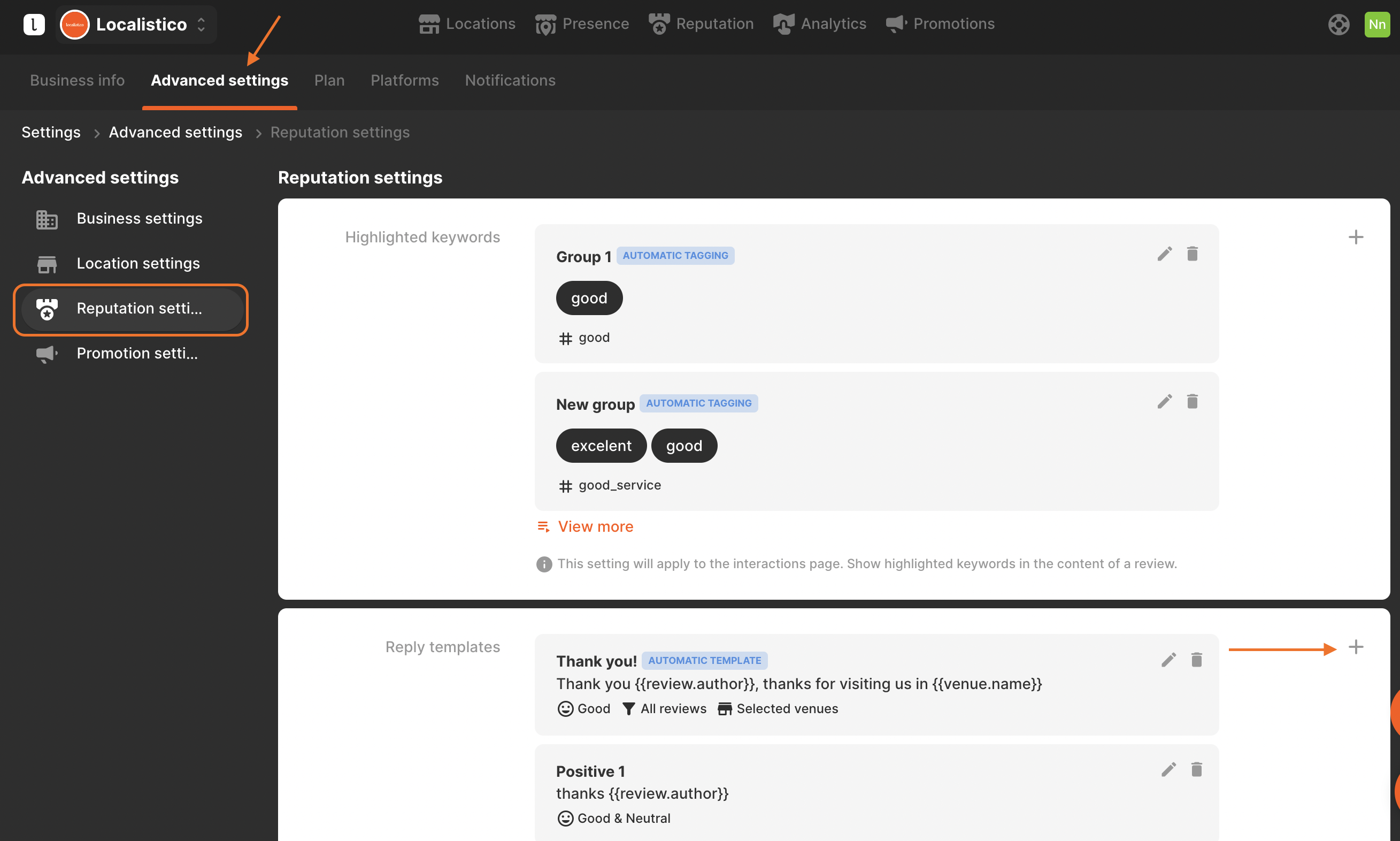Click the AUTOMATIC TAGGING badge on New group
This screenshot has width=1400, height=841.
pos(698,403)
